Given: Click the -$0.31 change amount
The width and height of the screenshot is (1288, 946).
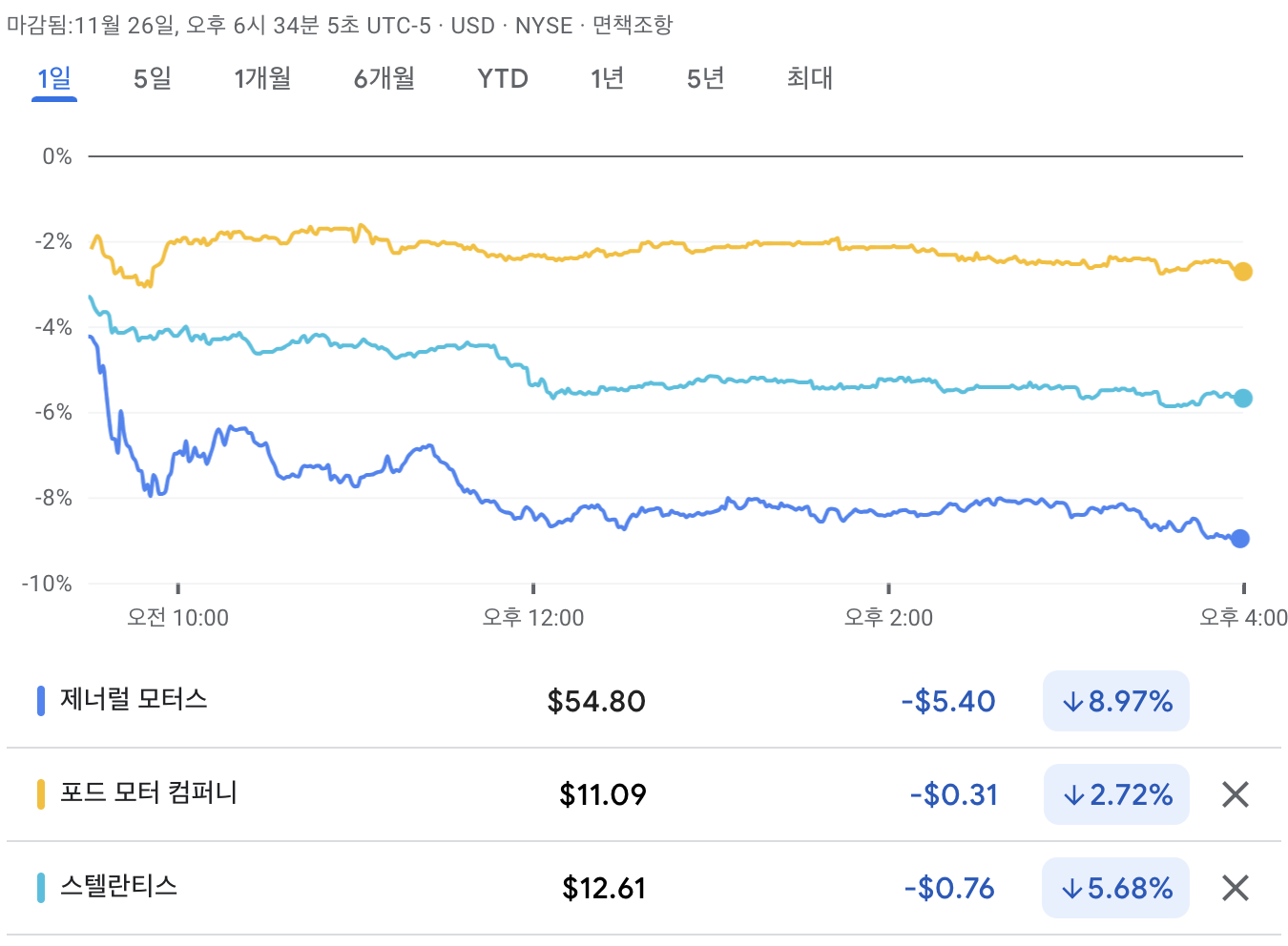Looking at the screenshot, I should click(954, 794).
